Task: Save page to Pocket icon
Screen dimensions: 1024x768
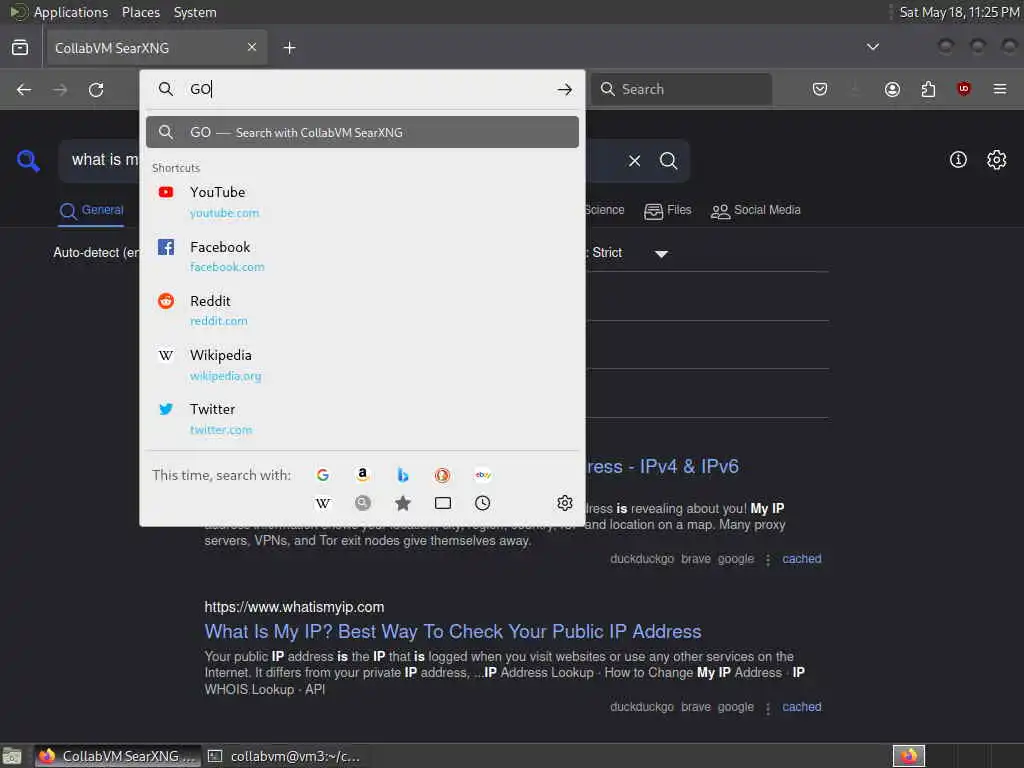Action: coord(820,89)
